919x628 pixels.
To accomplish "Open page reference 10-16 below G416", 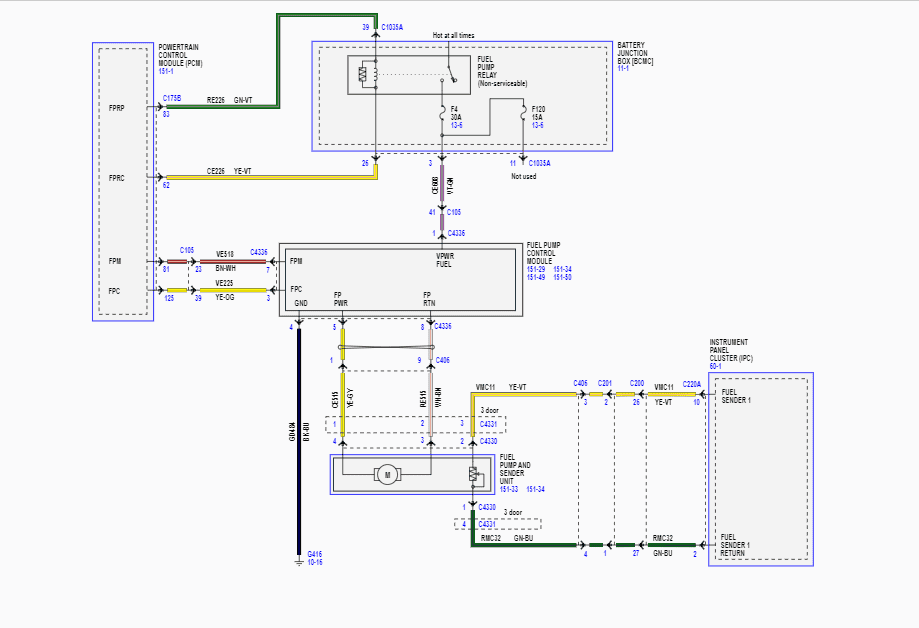I will pyautogui.click(x=315, y=562).
